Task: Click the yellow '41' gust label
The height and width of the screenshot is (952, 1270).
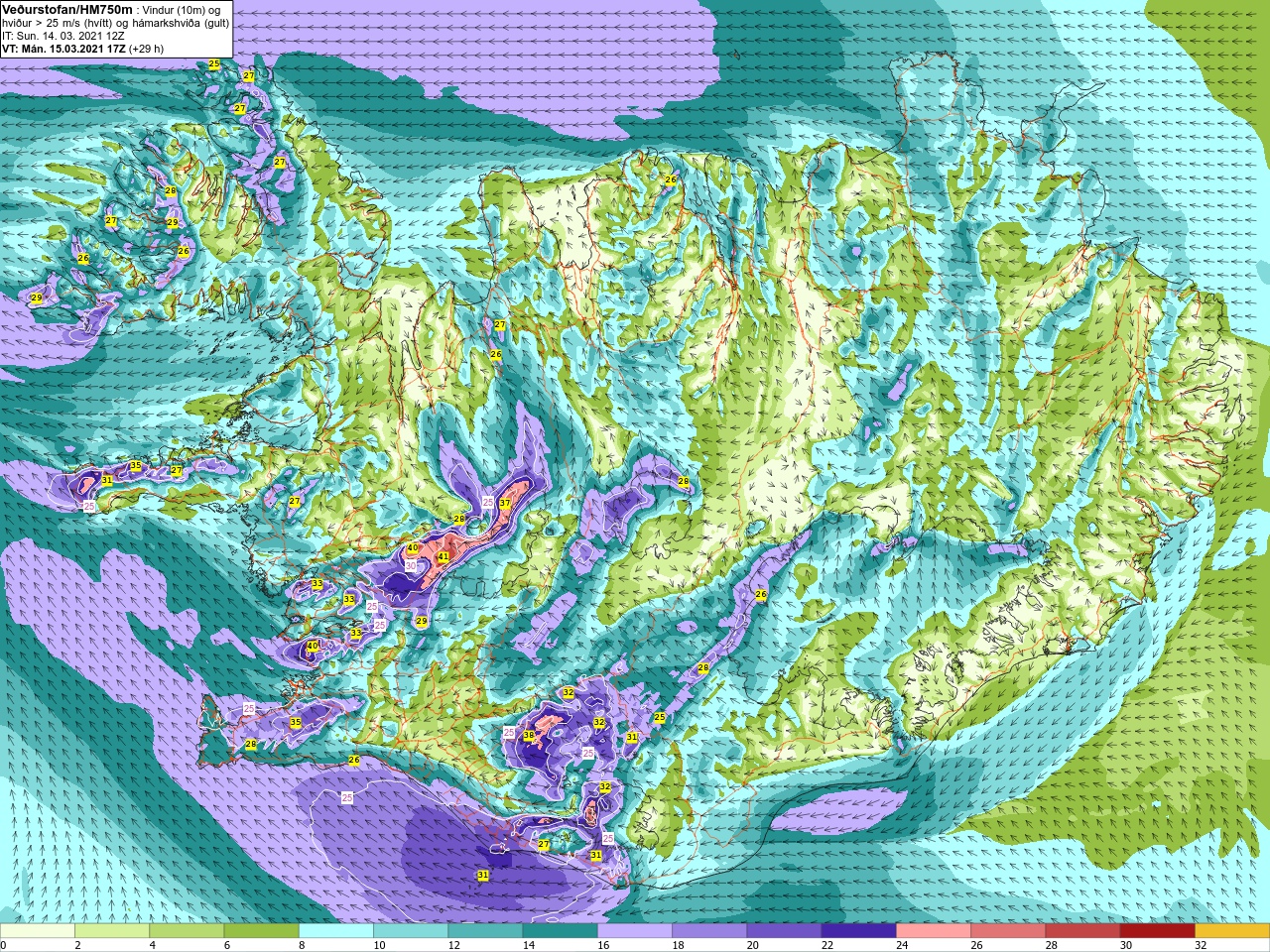Action: 444,557
